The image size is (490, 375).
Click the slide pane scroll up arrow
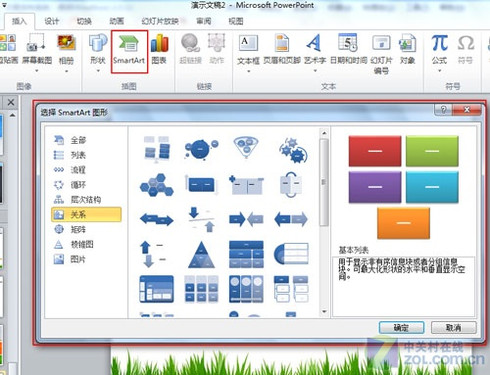point(12,115)
